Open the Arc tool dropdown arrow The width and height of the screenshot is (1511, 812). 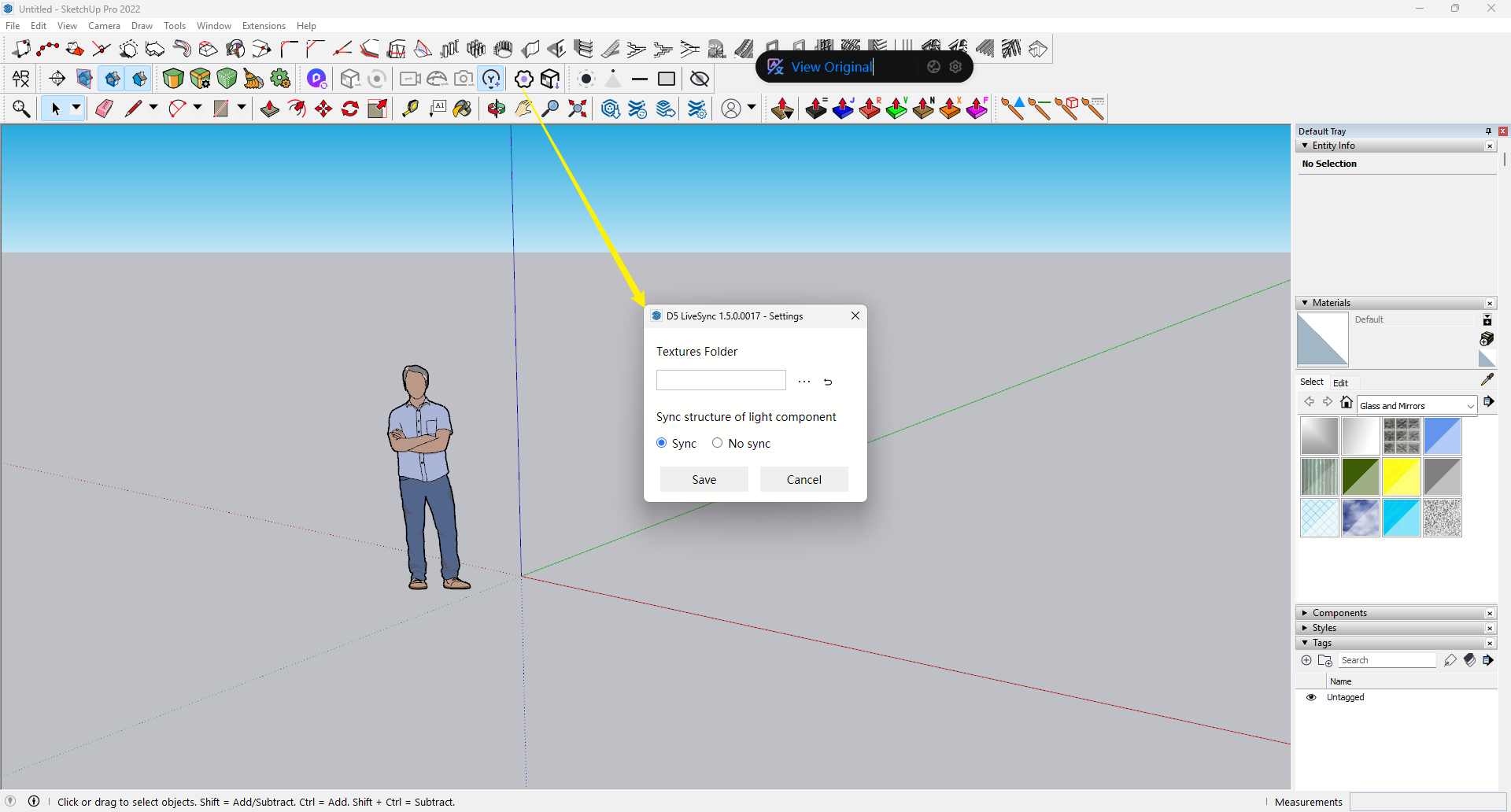pos(198,108)
